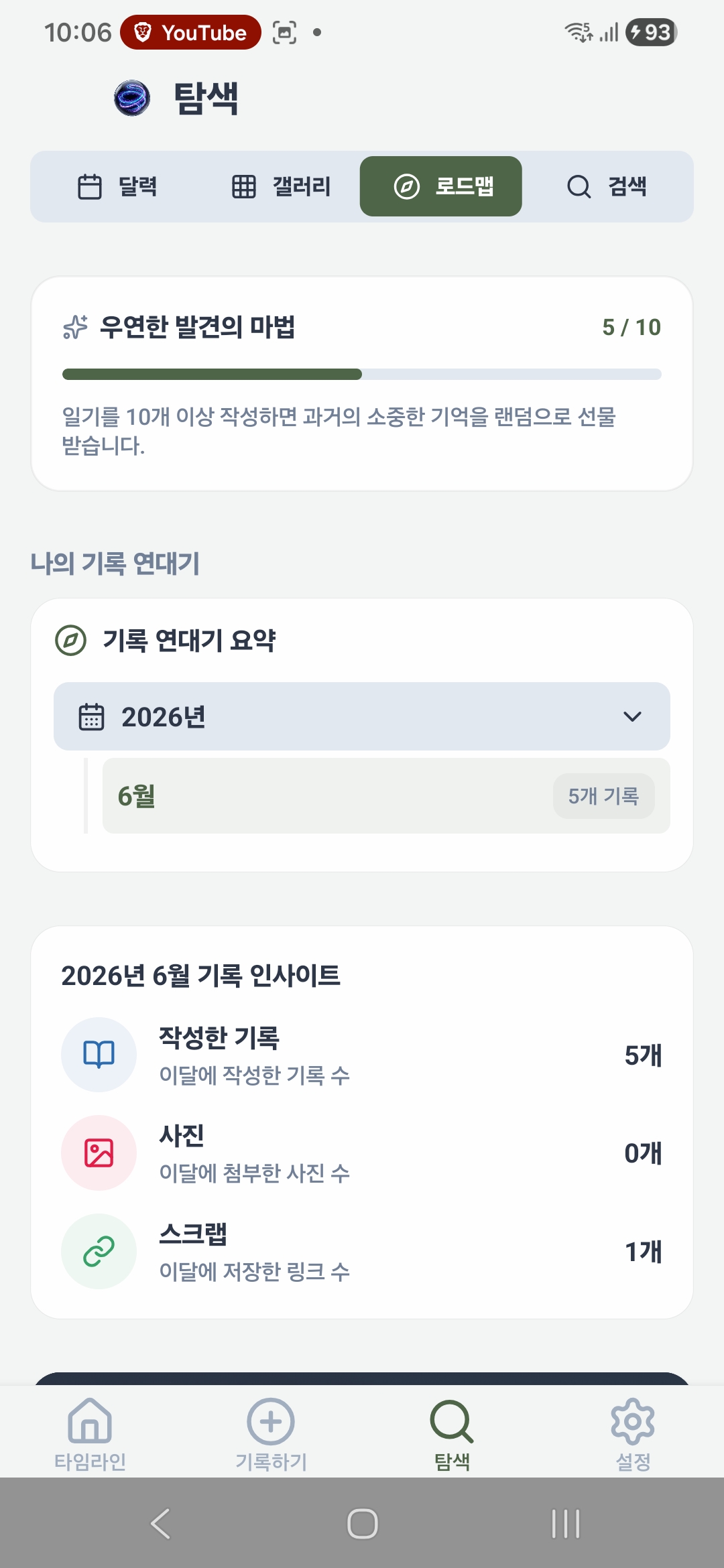Switch to the 달력 calendar tab
This screenshot has height=1568, width=724.
(117, 186)
